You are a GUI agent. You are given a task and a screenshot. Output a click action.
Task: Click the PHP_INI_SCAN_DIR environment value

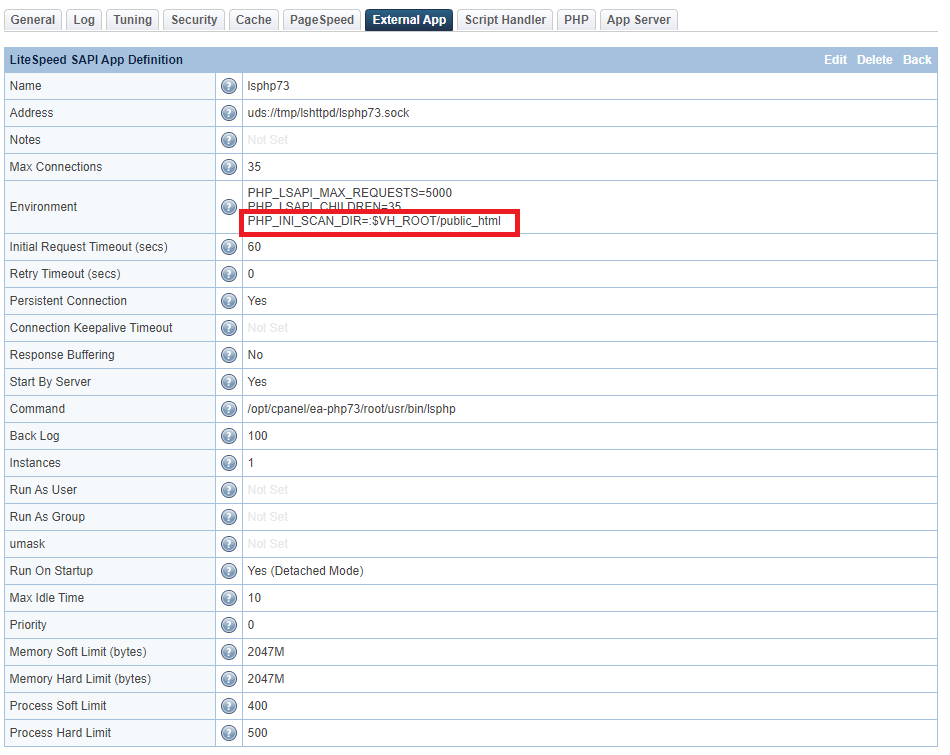click(374, 221)
